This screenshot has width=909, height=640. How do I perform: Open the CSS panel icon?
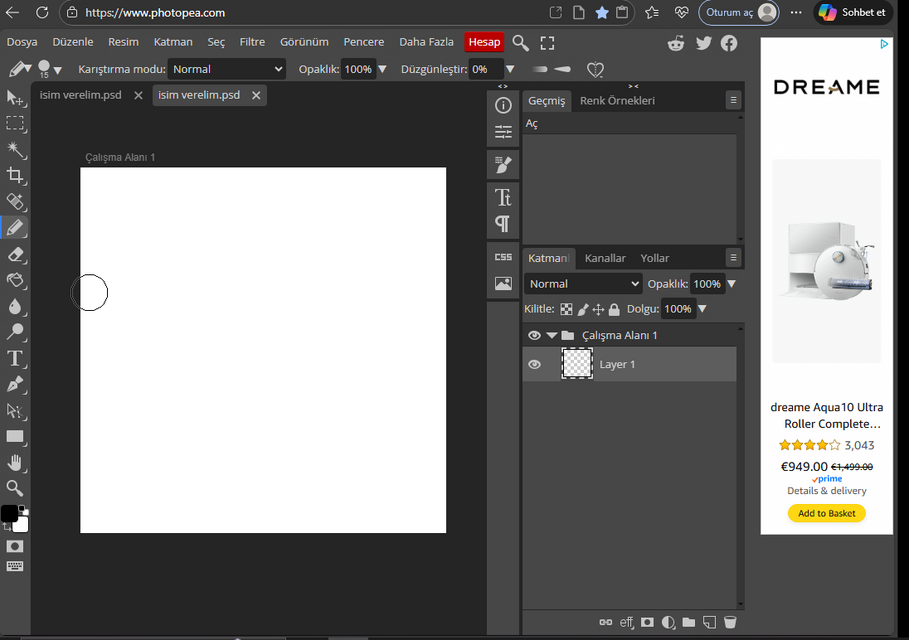pos(503,257)
